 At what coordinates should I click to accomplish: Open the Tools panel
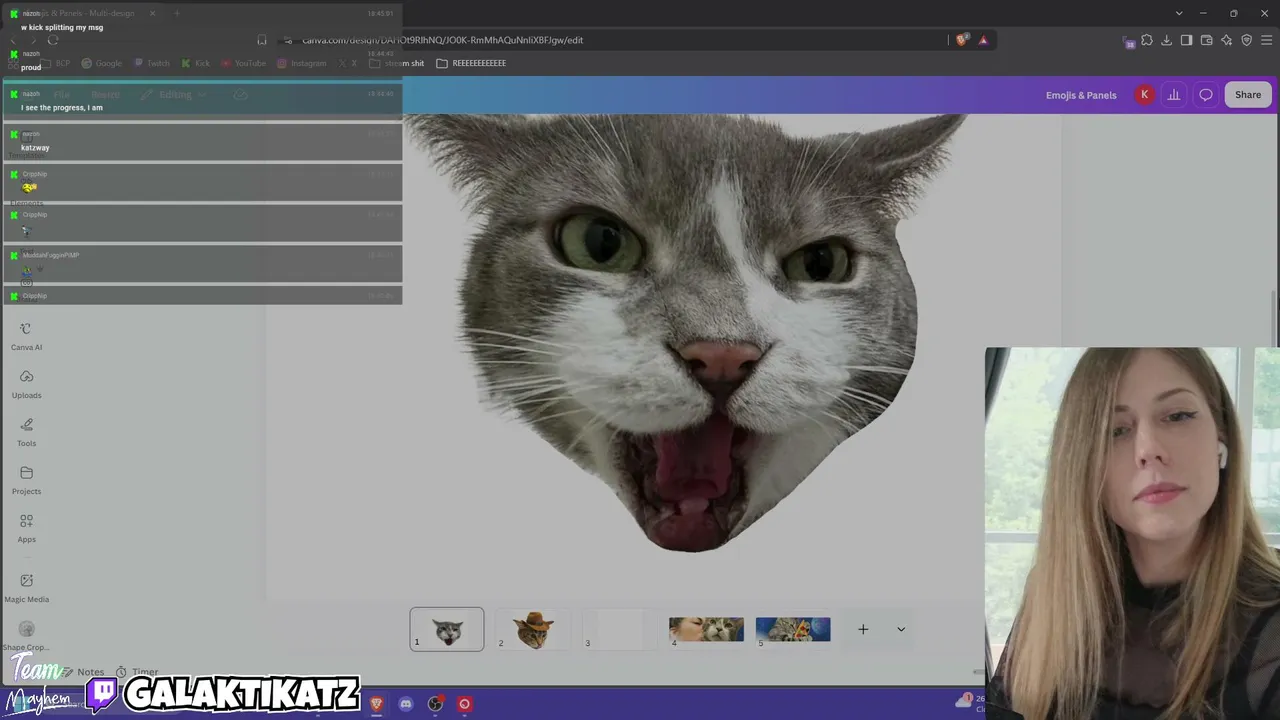click(x=26, y=433)
